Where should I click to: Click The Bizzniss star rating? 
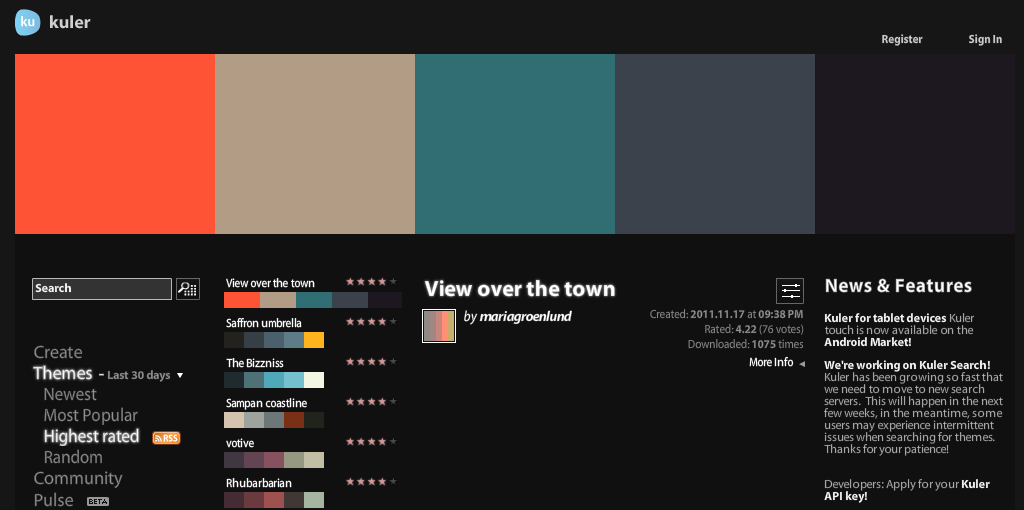371,362
